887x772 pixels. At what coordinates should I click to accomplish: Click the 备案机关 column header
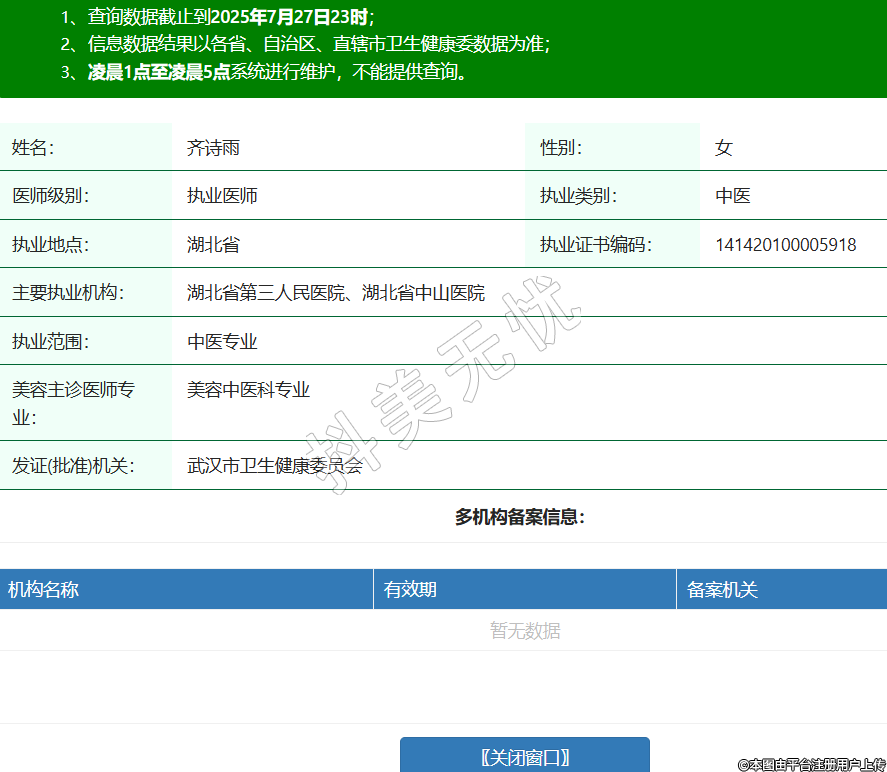[722, 590]
